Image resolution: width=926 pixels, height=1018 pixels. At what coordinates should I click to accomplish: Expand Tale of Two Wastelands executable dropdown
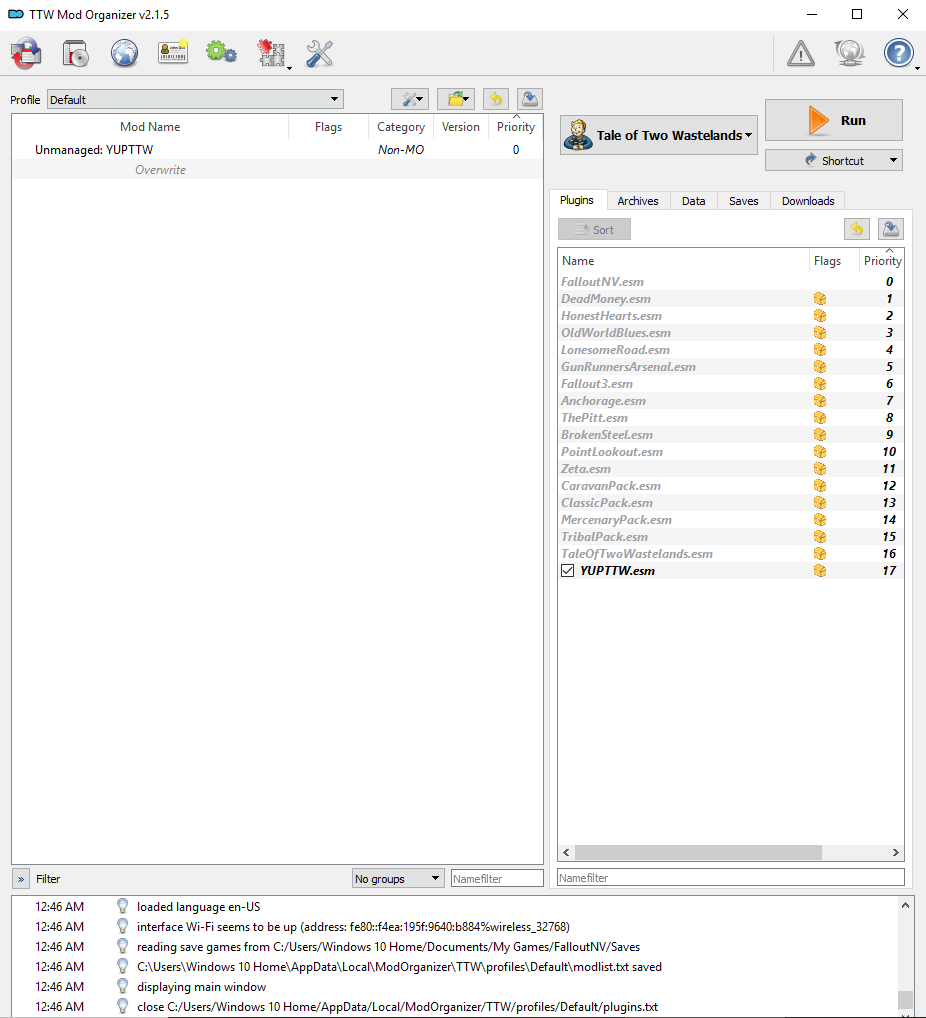658,135
